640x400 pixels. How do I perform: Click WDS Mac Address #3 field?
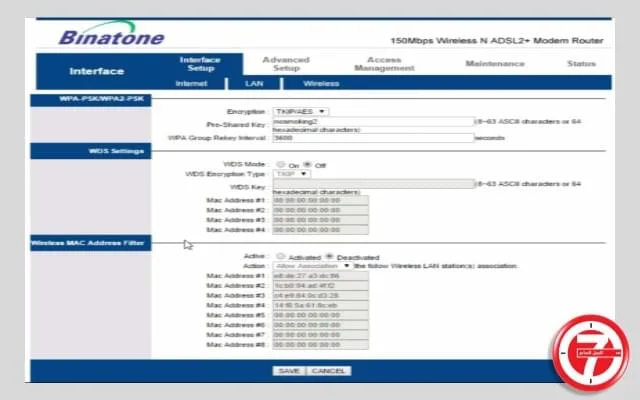point(320,220)
